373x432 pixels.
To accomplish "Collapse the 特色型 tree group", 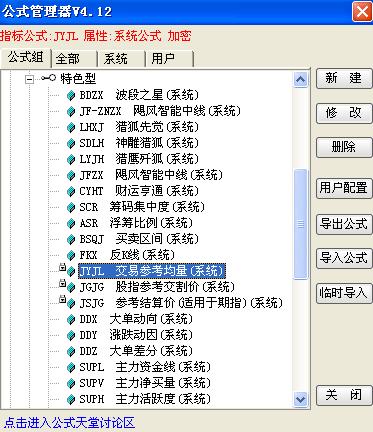I will 30,79.
